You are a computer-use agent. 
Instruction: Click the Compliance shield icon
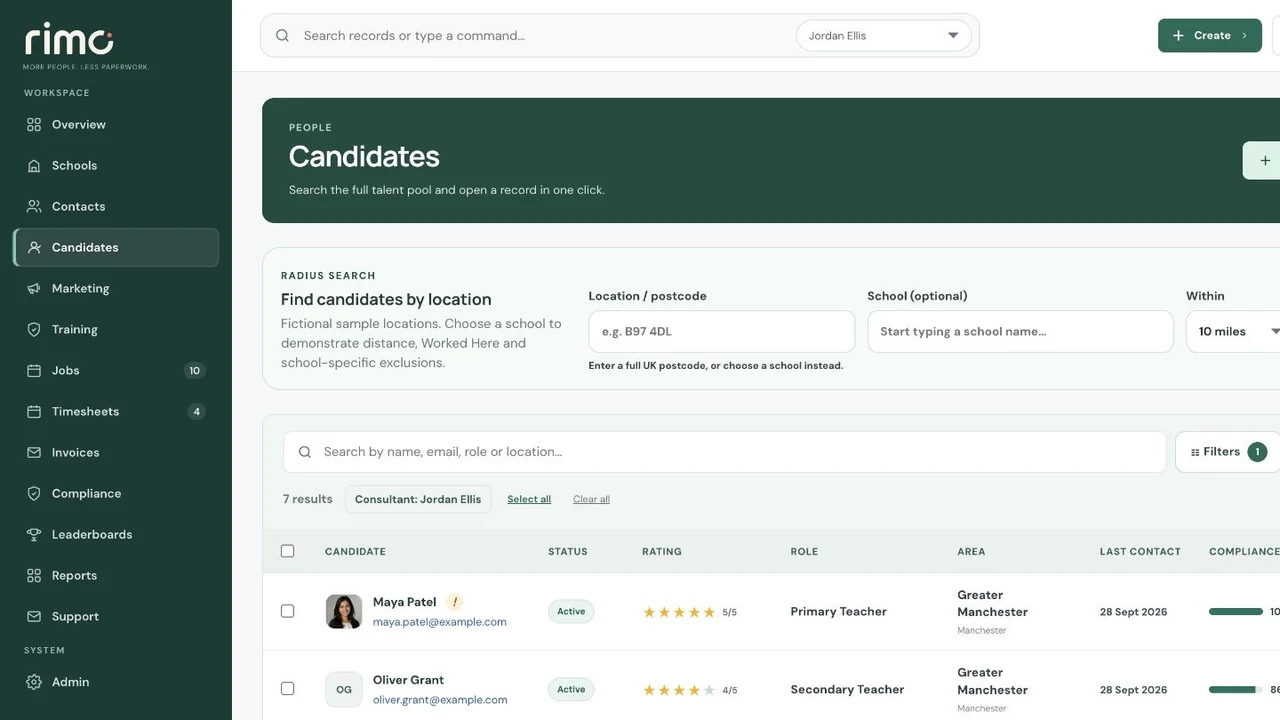[x=34, y=494]
